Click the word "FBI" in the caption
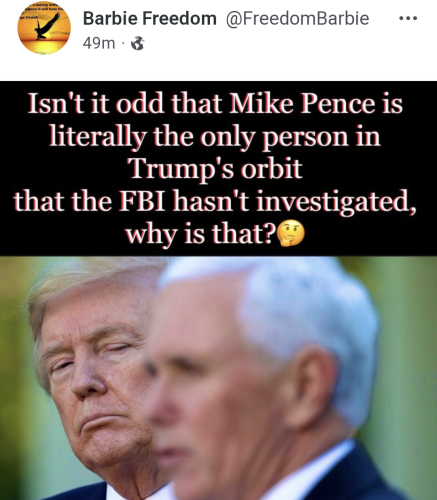437x500 pixels. pos(142,202)
